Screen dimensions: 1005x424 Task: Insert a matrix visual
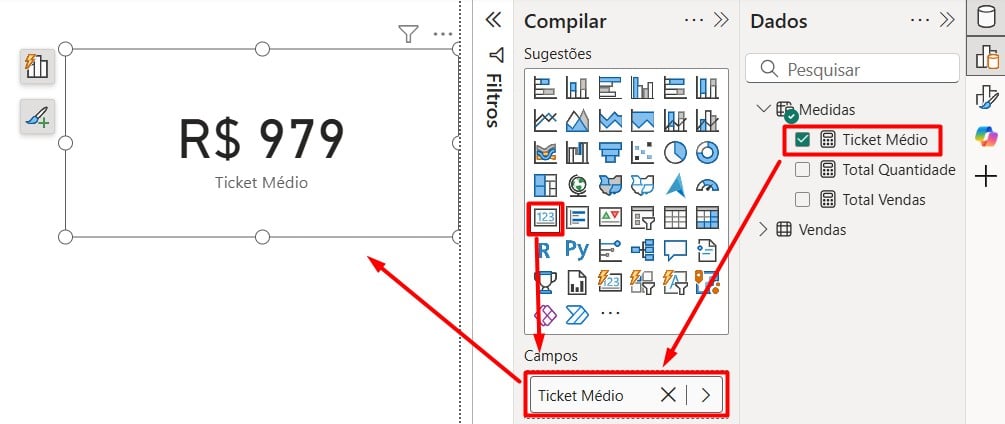[708, 218]
